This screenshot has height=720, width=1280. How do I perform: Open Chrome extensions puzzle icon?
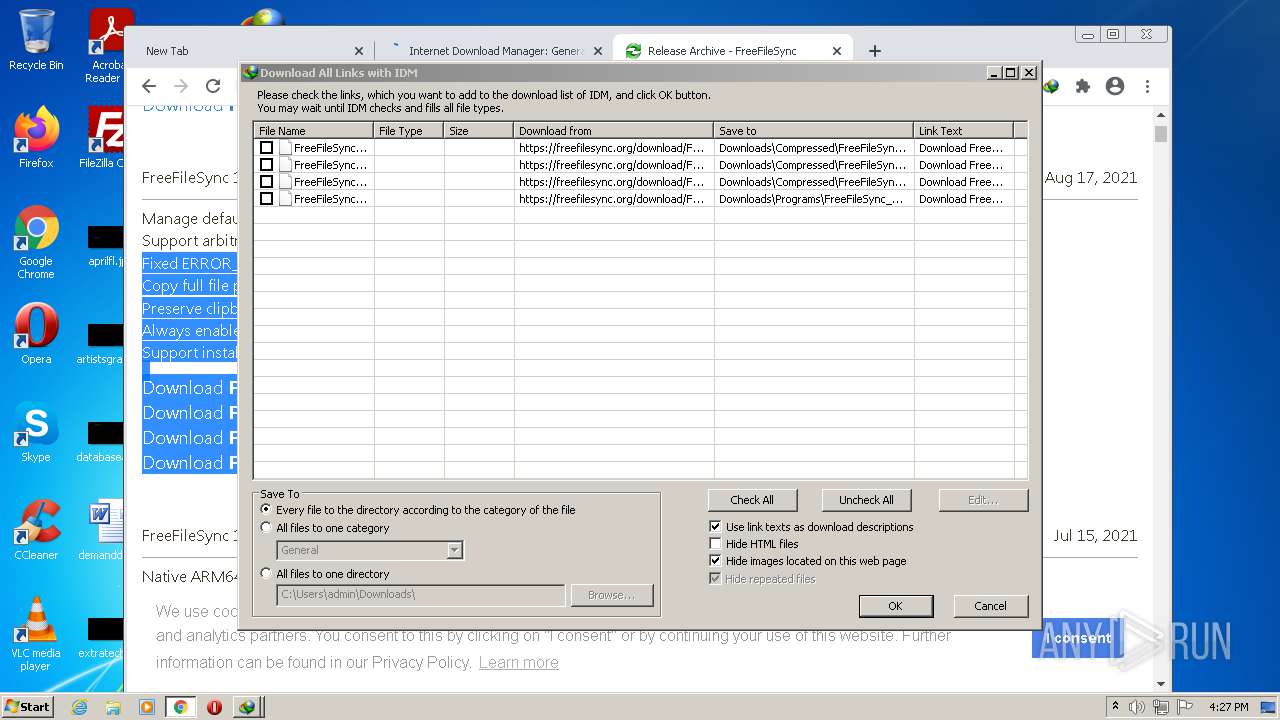pyautogui.click(x=1082, y=86)
